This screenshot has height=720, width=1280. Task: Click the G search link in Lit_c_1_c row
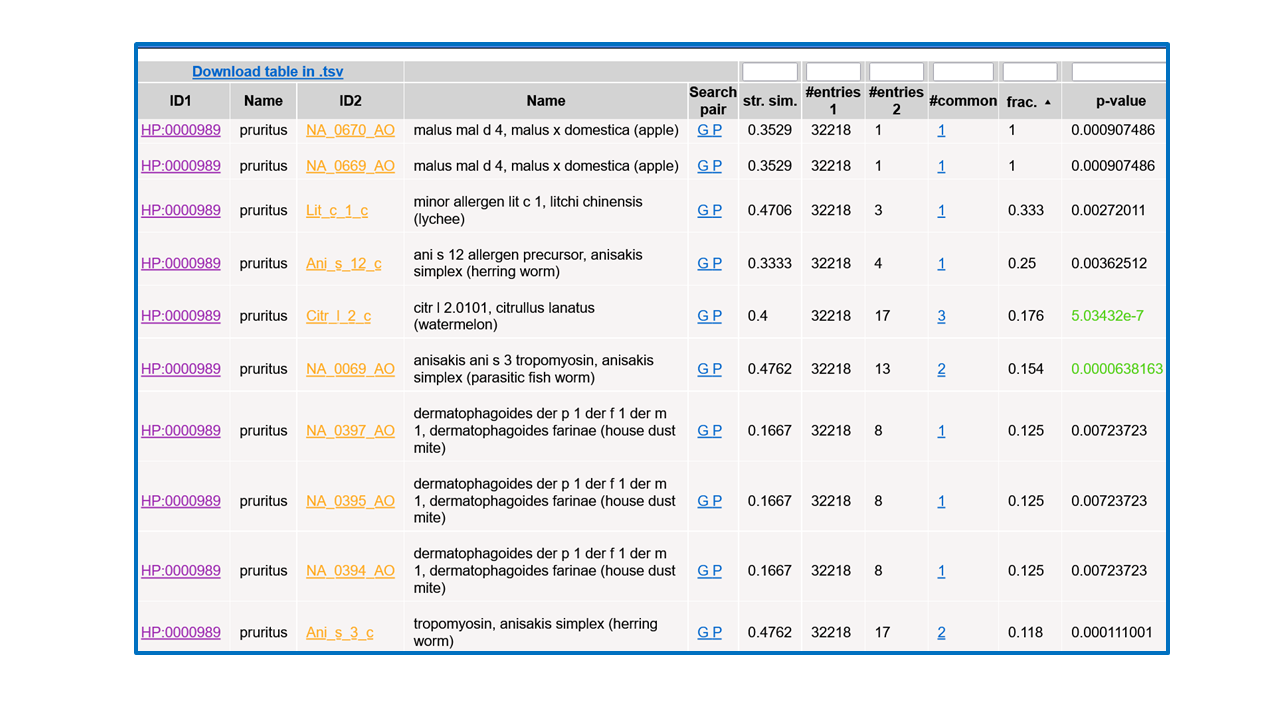pos(703,211)
